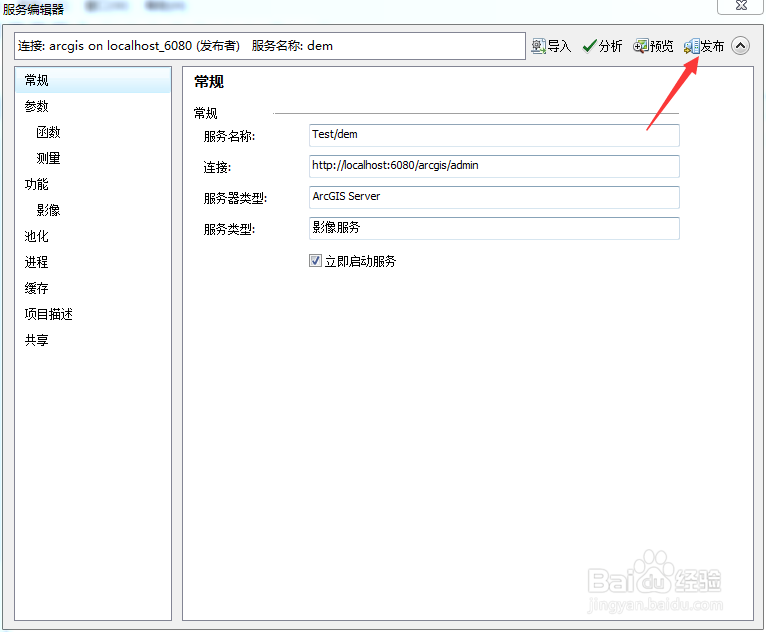This screenshot has width=766, height=632.
Task: Open Preview (预览) from the toolbar
Action: 653,46
